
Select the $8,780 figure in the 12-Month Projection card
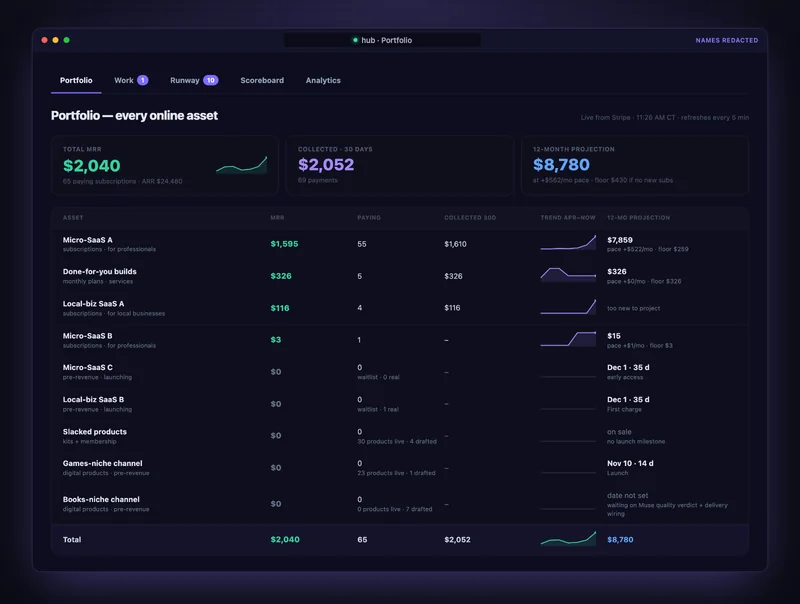(x=561, y=164)
